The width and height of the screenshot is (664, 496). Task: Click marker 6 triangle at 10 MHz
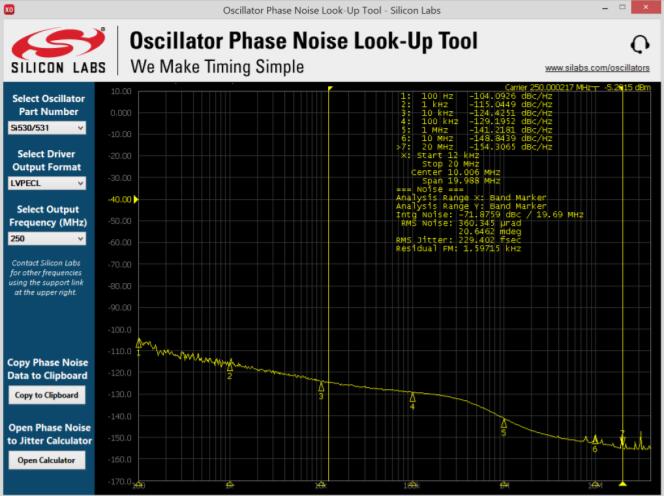coord(595,439)
